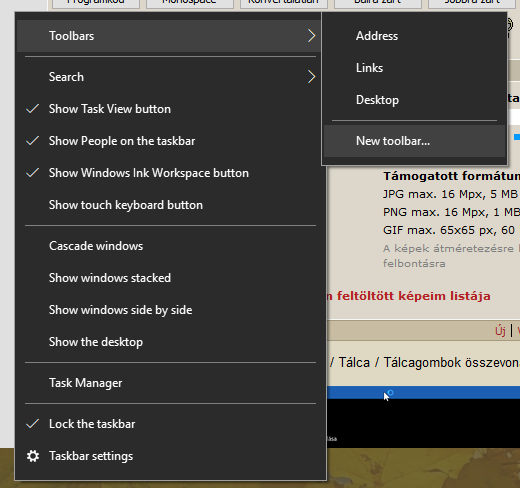
Task: Enable the Desktop toolbar
Action: 415,100
